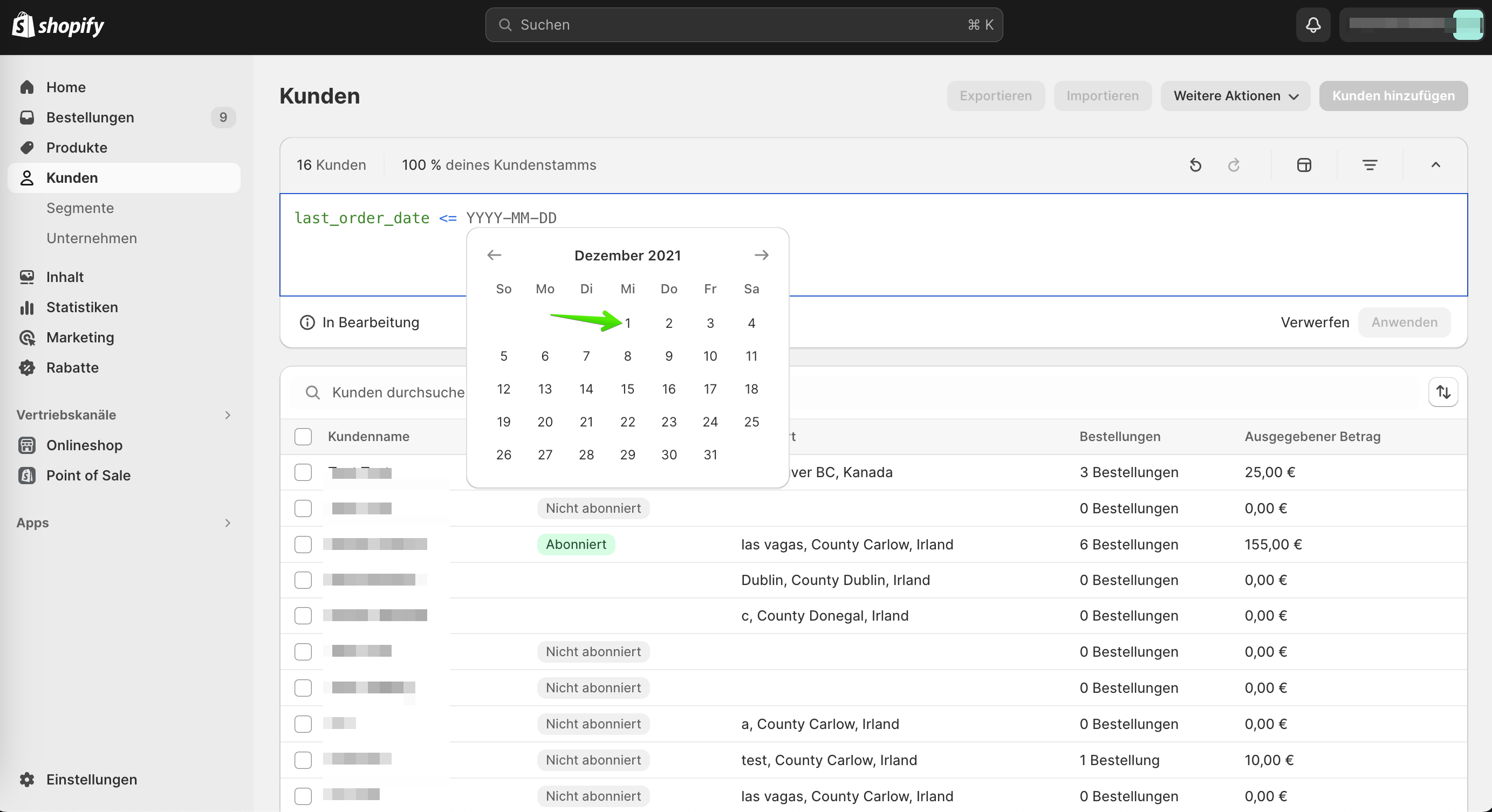
Task: Click the Marketing target icon
Action: (26, 338)
